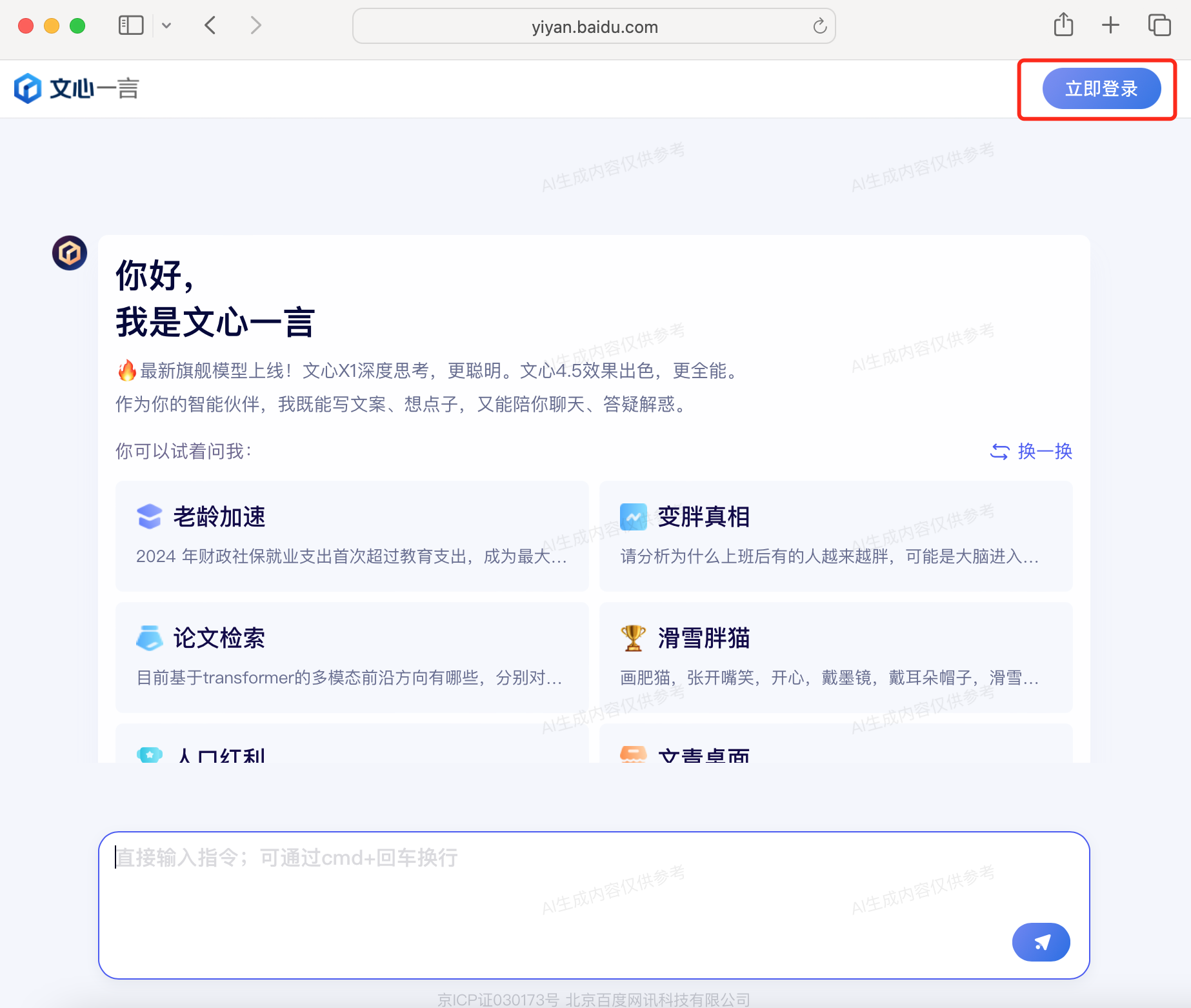Expand the sidebar dropdown chevron

coord(166,26)
